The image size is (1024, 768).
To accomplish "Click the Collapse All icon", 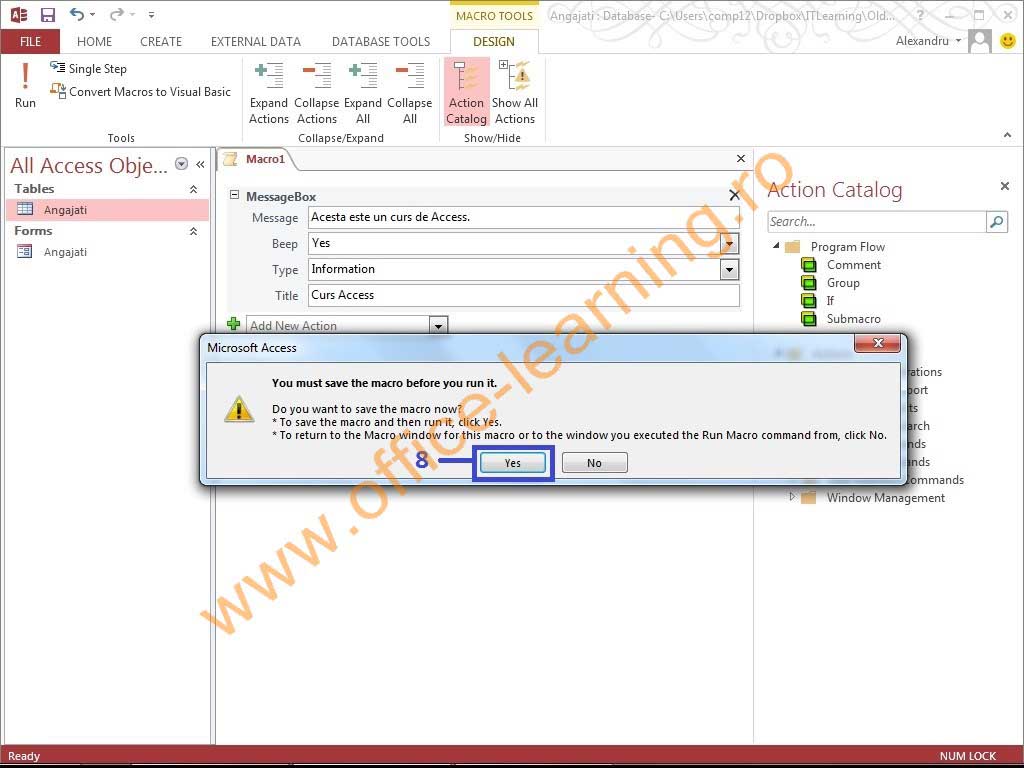I will pyautogui.click(x=409, y=93).
